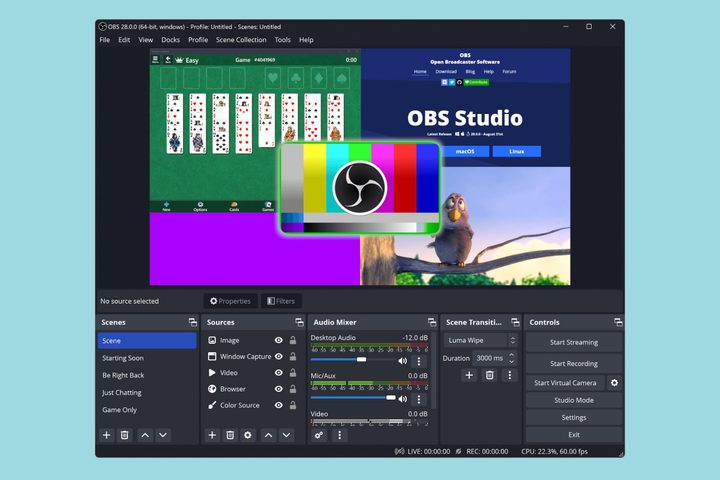Screen dimensions: 720x480
Task: Hide the Video source
Action: tap(279, 373)
